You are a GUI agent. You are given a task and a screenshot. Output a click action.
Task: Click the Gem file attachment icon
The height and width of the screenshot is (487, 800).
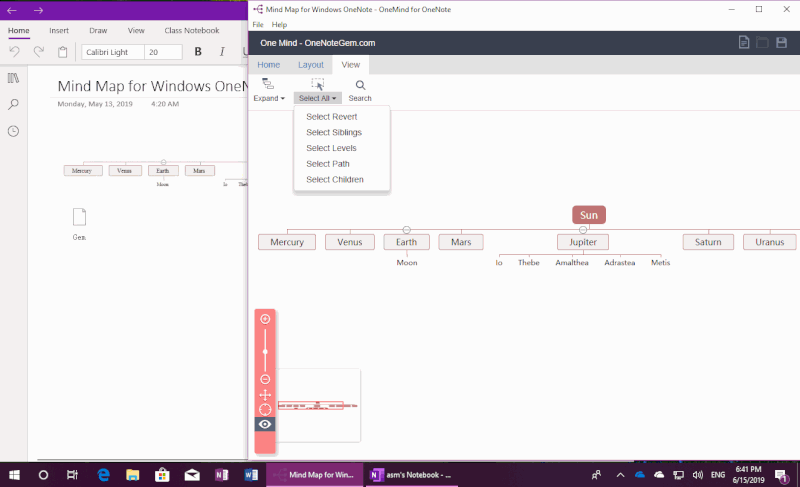coord(79,217)
